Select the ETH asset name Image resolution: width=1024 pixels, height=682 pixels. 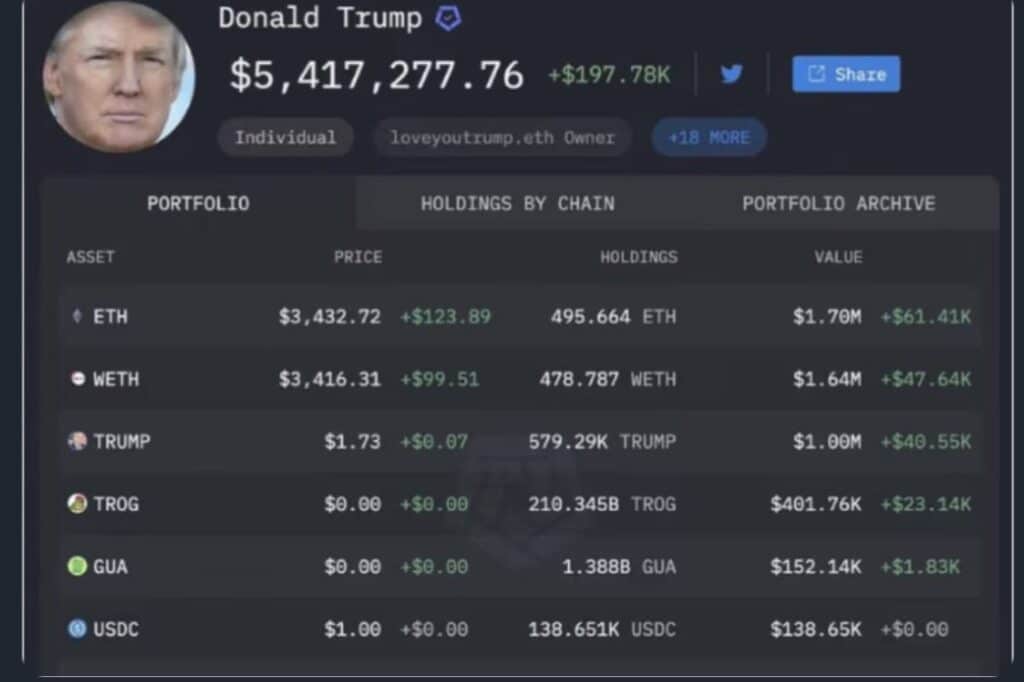110,317
